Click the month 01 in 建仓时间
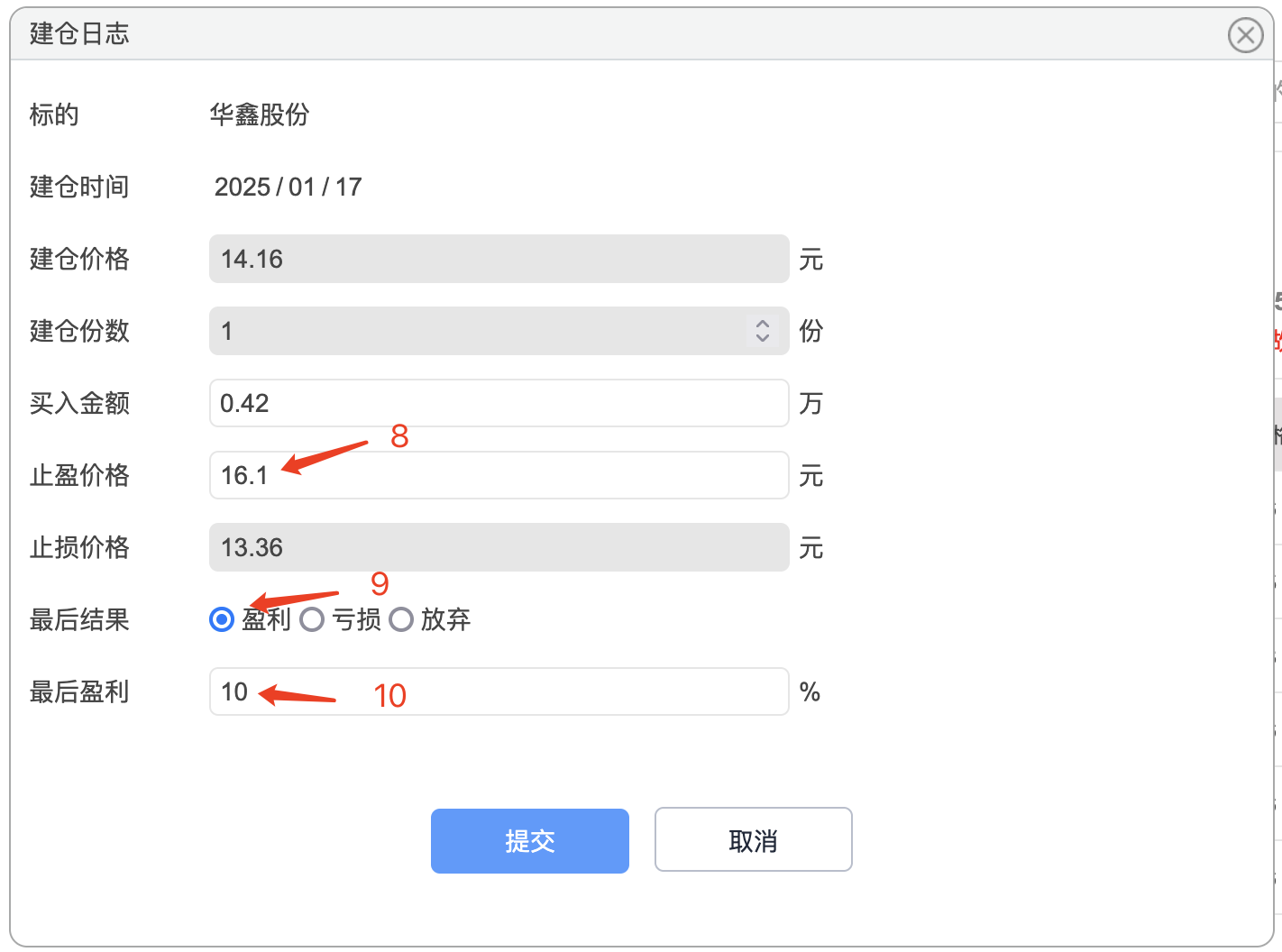Screen dimensions: 1282x952 tap(302, 187)
